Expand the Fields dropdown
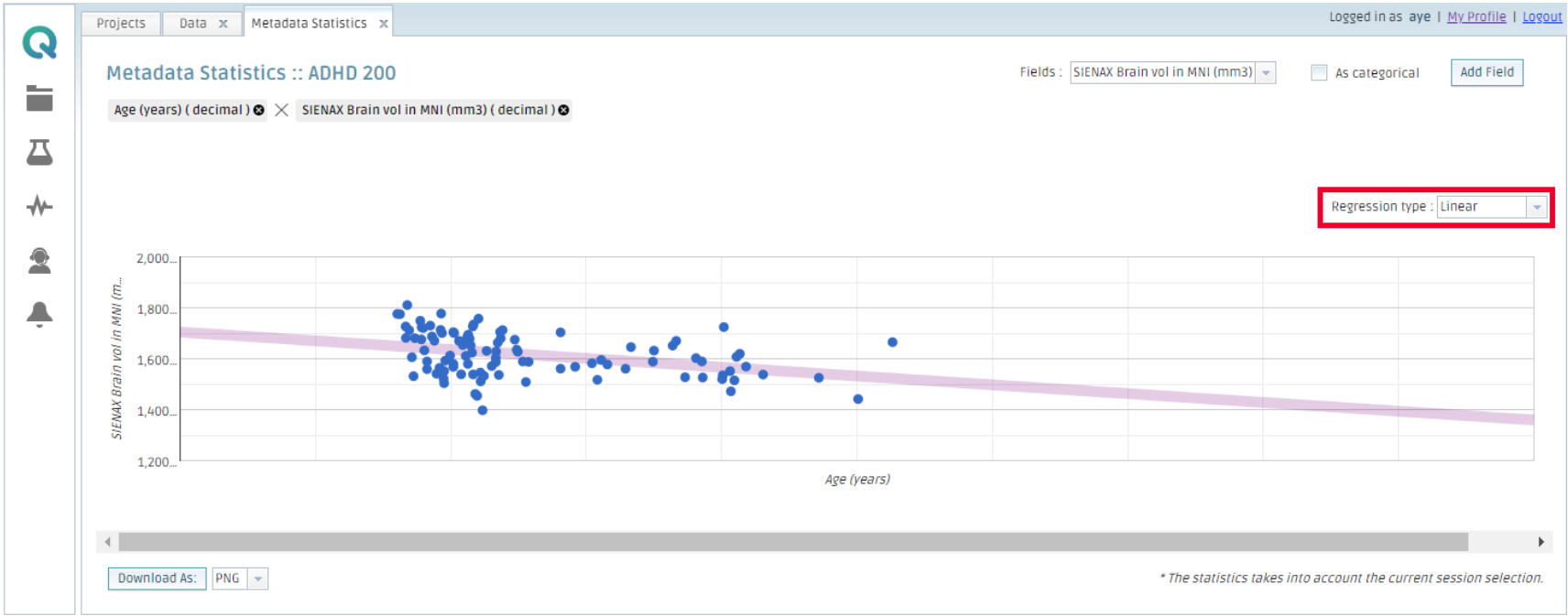The height and width of the screenshot is (616, 1568). (1266, 72)
